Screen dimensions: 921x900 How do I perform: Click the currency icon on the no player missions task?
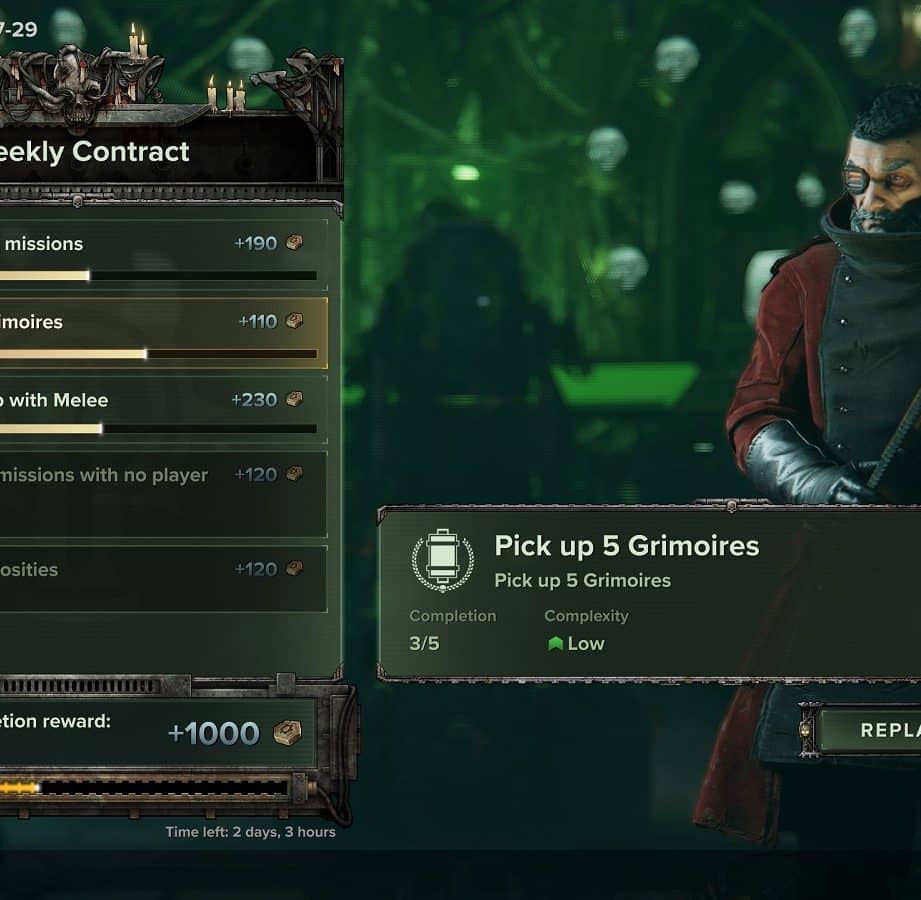pos(294,473)
